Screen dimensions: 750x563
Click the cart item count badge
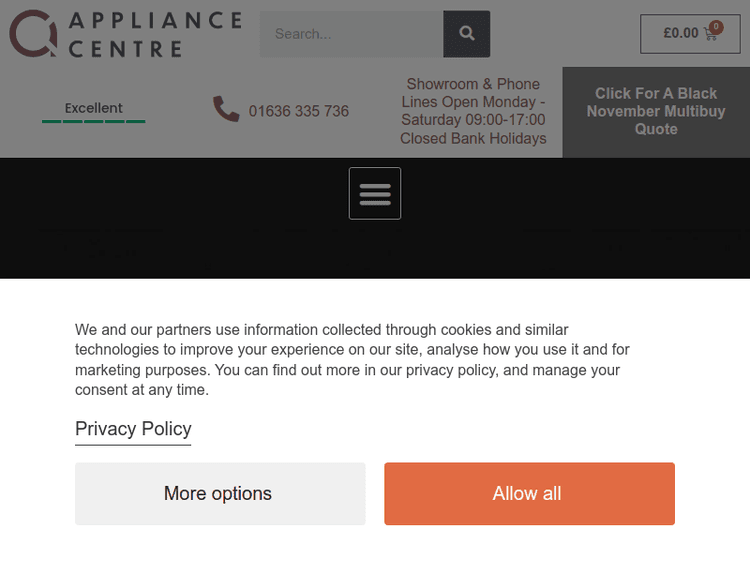coord(716,27)
